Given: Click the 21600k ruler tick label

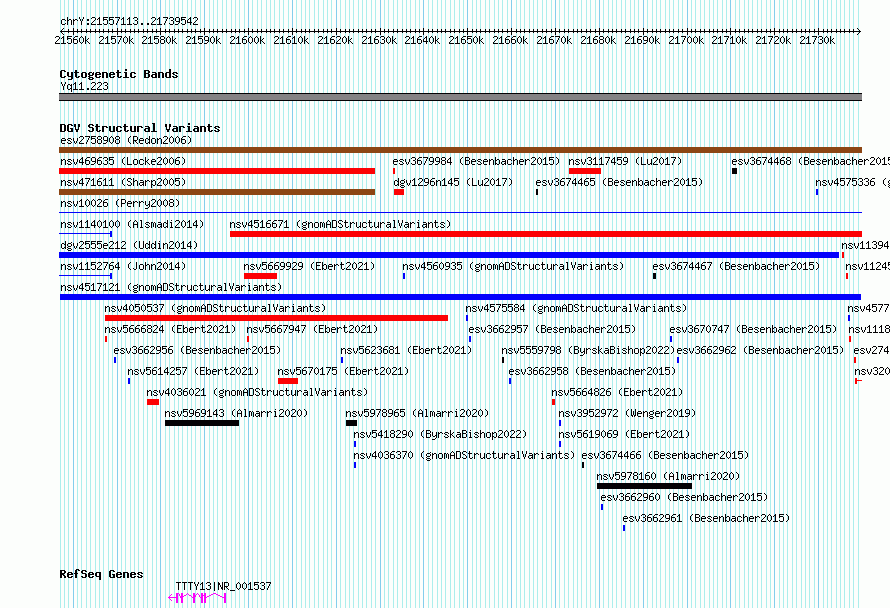Looking at the screenshot, I should coord(247,40).
